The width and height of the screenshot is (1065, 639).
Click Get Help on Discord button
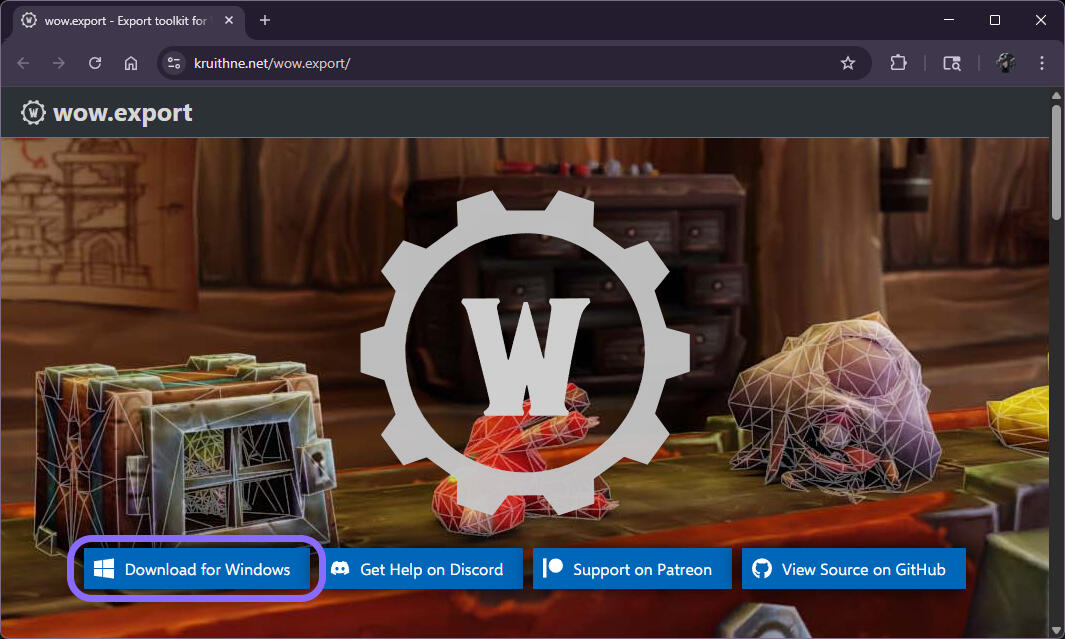point(426,569)
